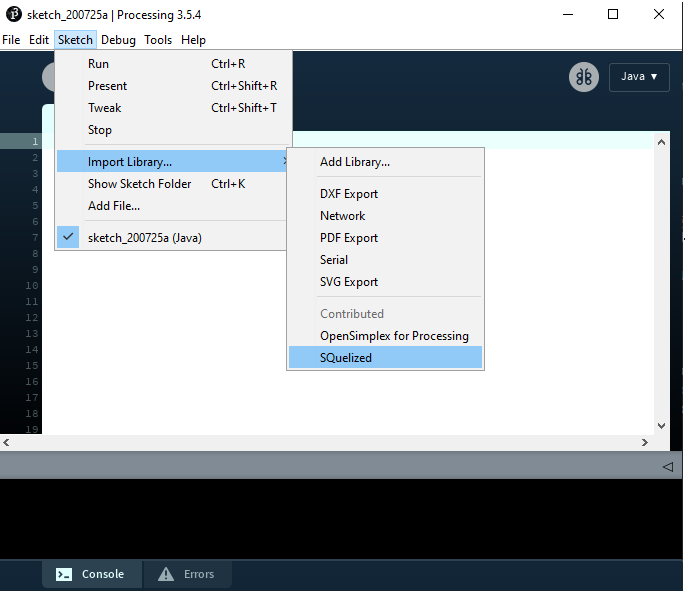Switch to the Console tab
685x591 pixels.
pyautogui.click(x=92, y=574)
